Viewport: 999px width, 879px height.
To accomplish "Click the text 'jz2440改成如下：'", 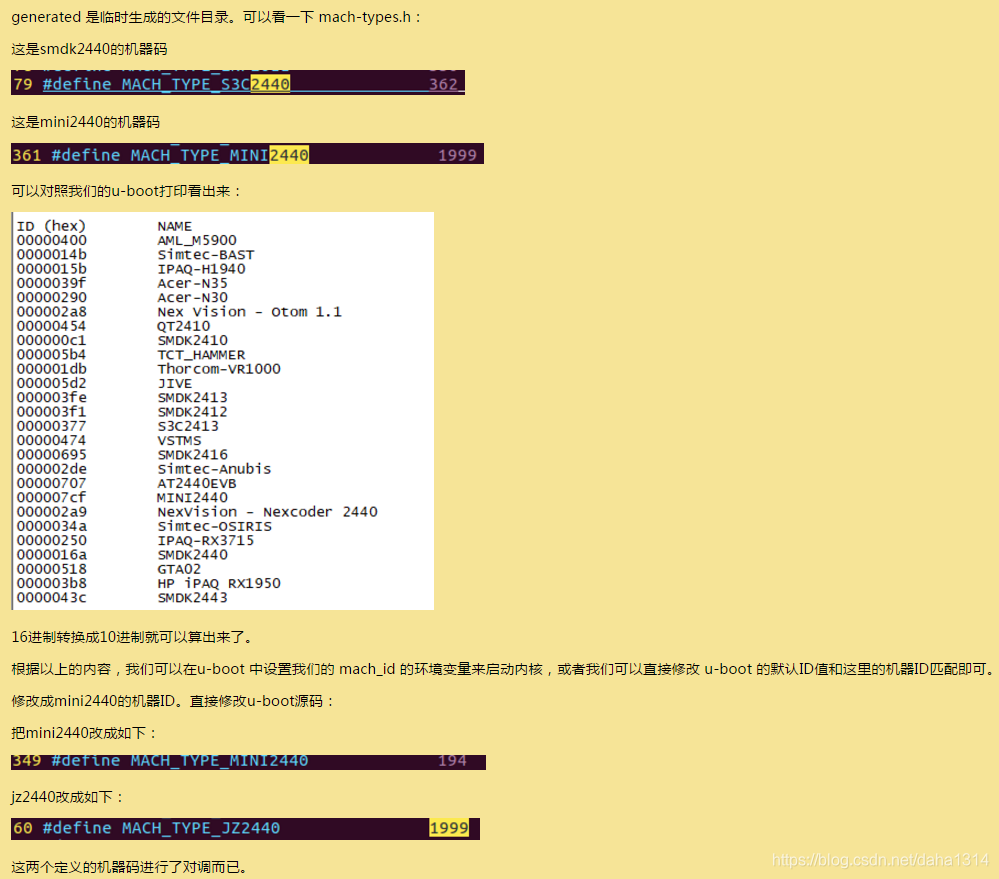I will (68, 797).
